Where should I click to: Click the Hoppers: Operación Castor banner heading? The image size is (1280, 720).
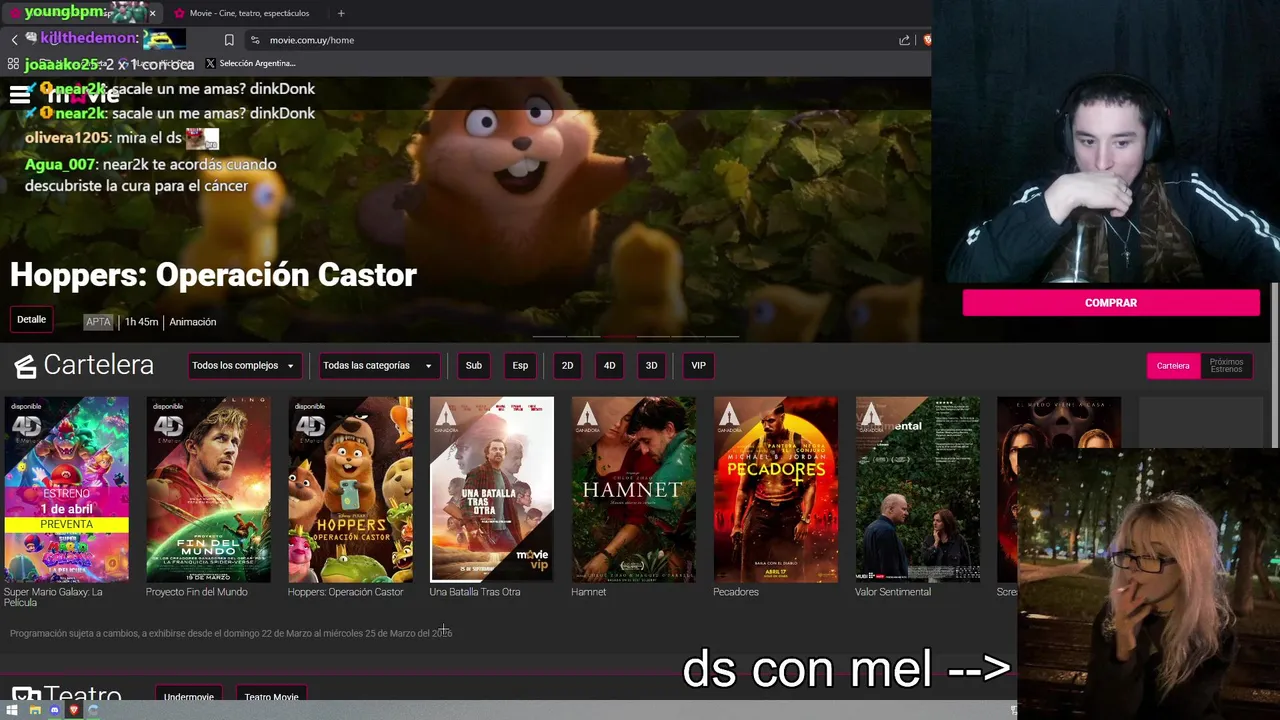[213, 275]
